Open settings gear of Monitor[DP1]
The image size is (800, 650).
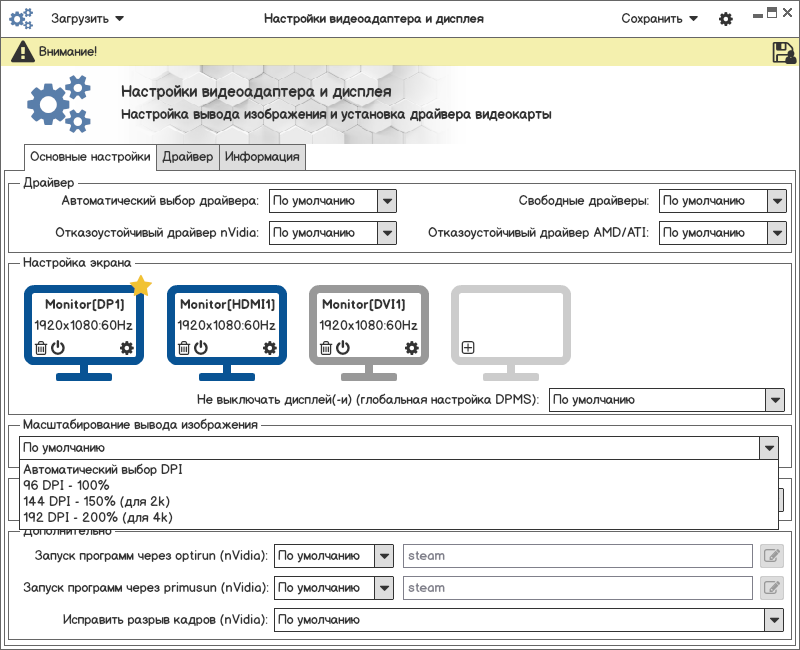click(127, 348)
